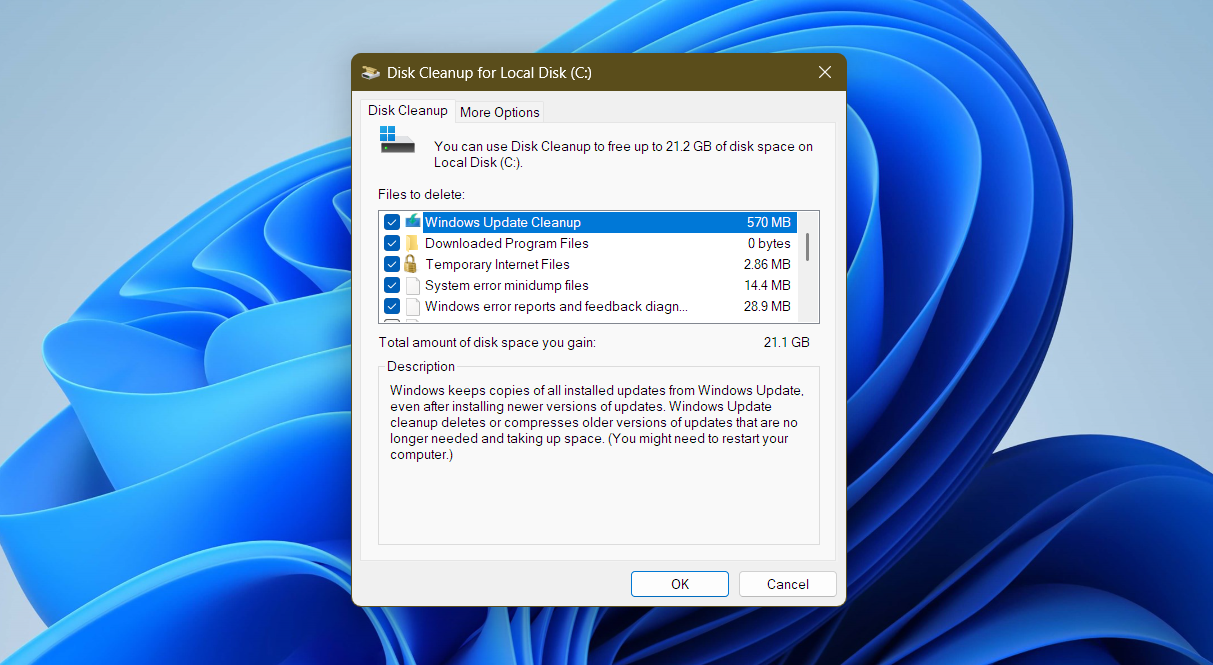Viewport: 1213px width, 665px height.
Task: Click the Cancel button
Action: tap(787, 584)
